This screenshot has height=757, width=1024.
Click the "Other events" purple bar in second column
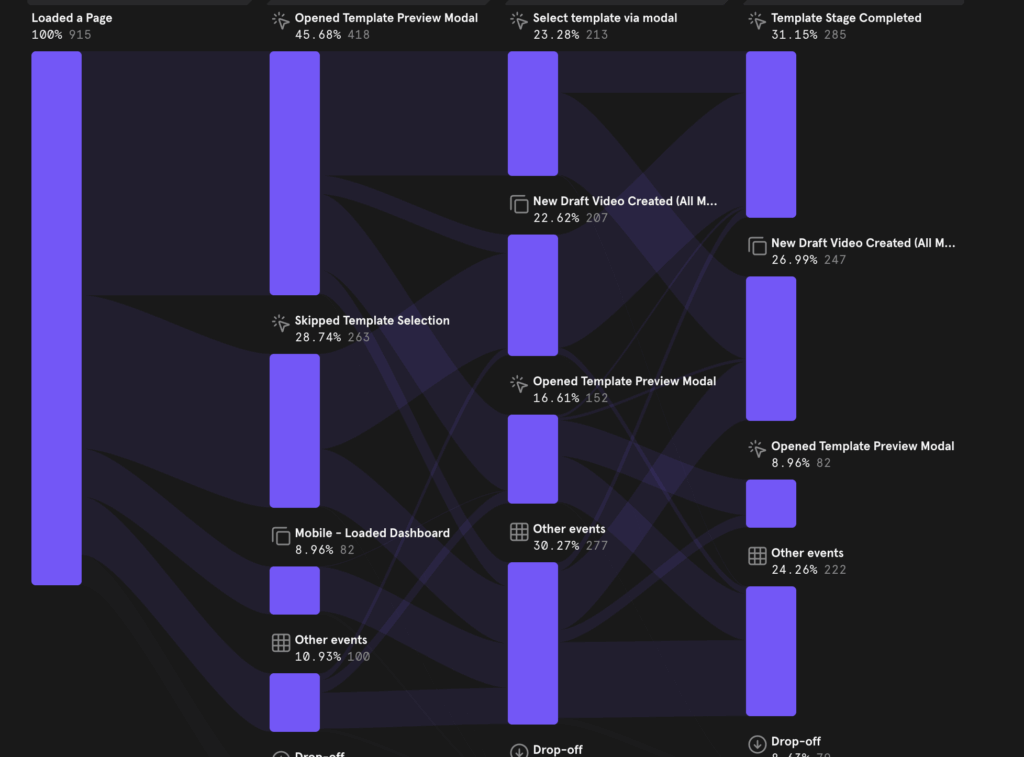[x=294, y=702]
